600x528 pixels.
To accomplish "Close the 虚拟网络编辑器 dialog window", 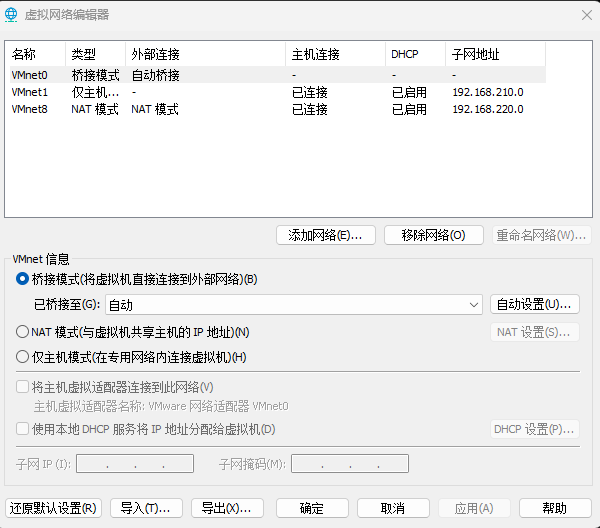I will pos(586,15).
